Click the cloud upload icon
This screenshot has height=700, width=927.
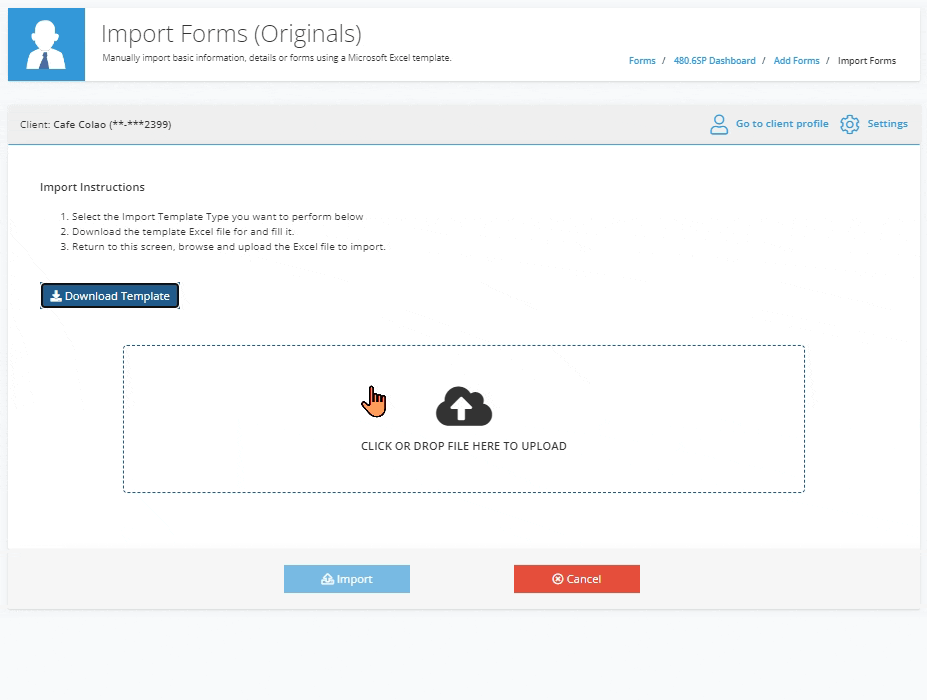pos(464,407)
